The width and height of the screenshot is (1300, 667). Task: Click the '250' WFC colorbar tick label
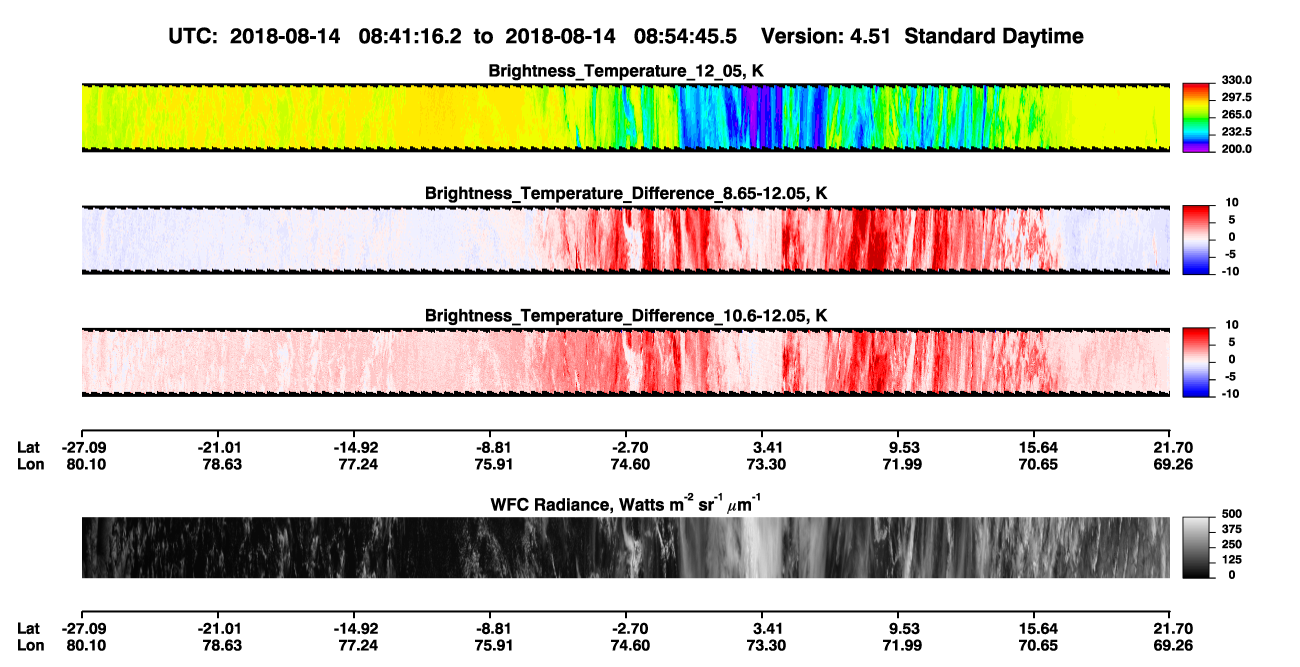[x=1231, y=544]
